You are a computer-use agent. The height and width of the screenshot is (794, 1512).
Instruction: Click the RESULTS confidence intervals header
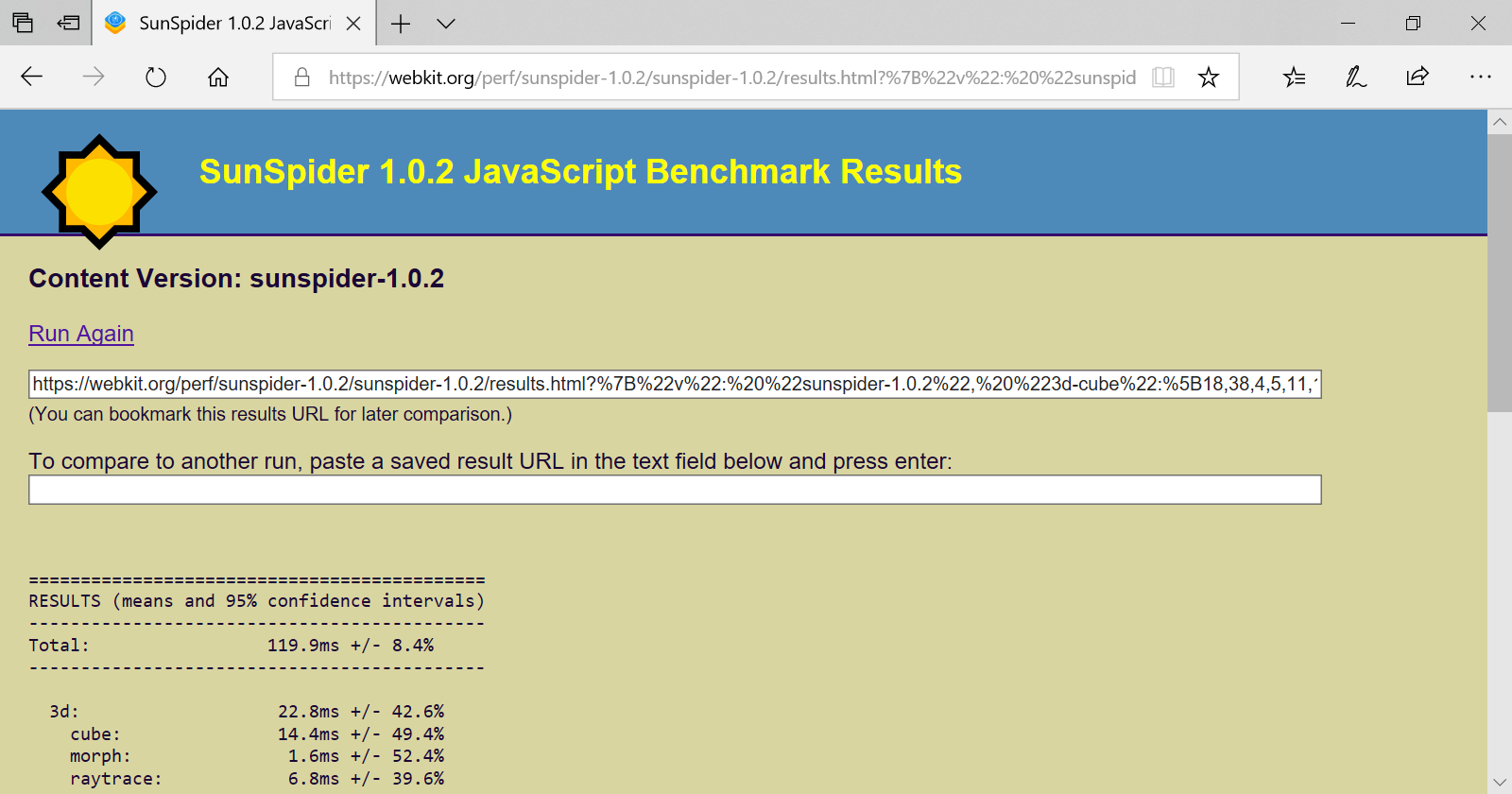(x=256, y=601)
